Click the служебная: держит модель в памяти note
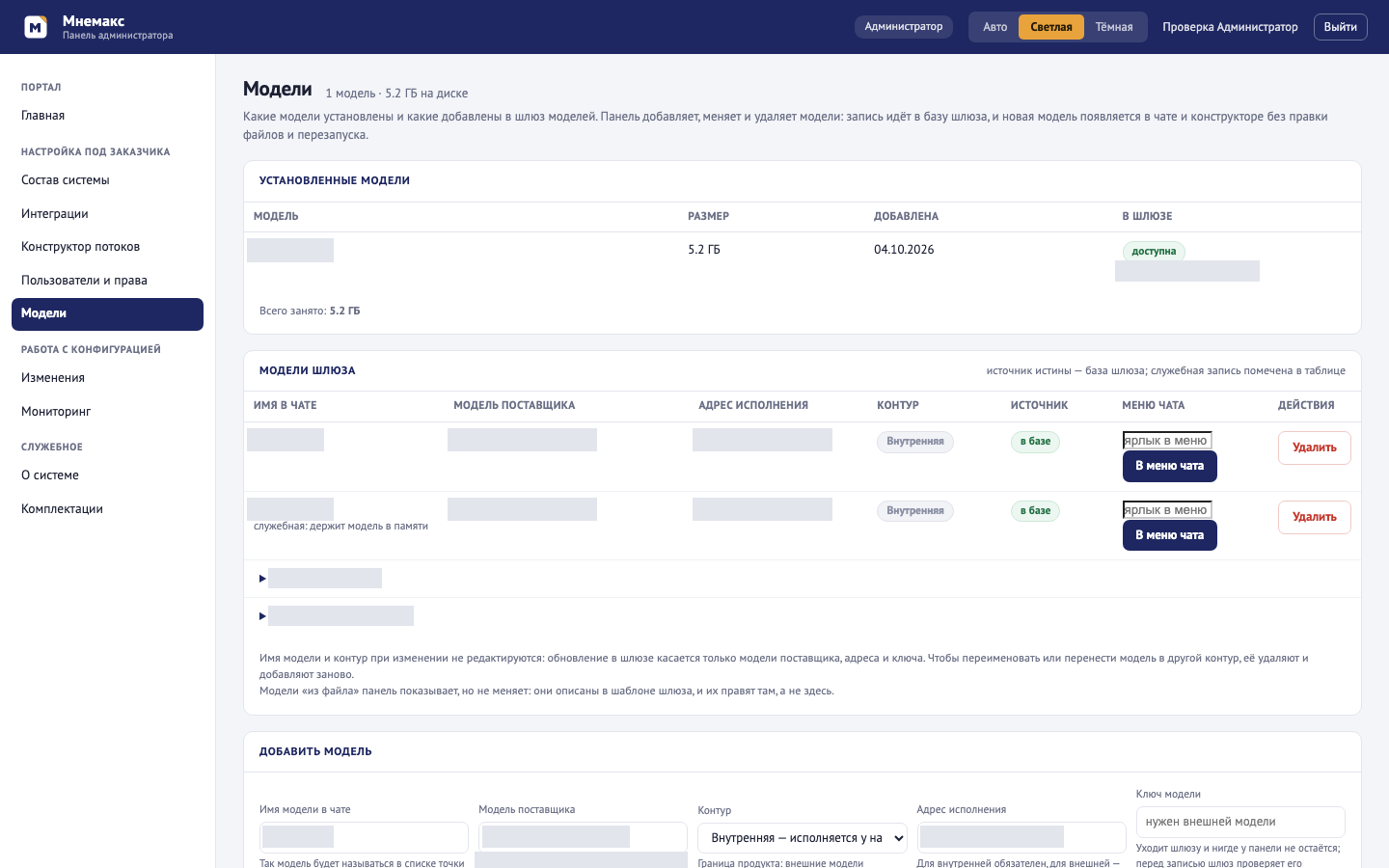 pyautogui.click(x=340, y=527)
